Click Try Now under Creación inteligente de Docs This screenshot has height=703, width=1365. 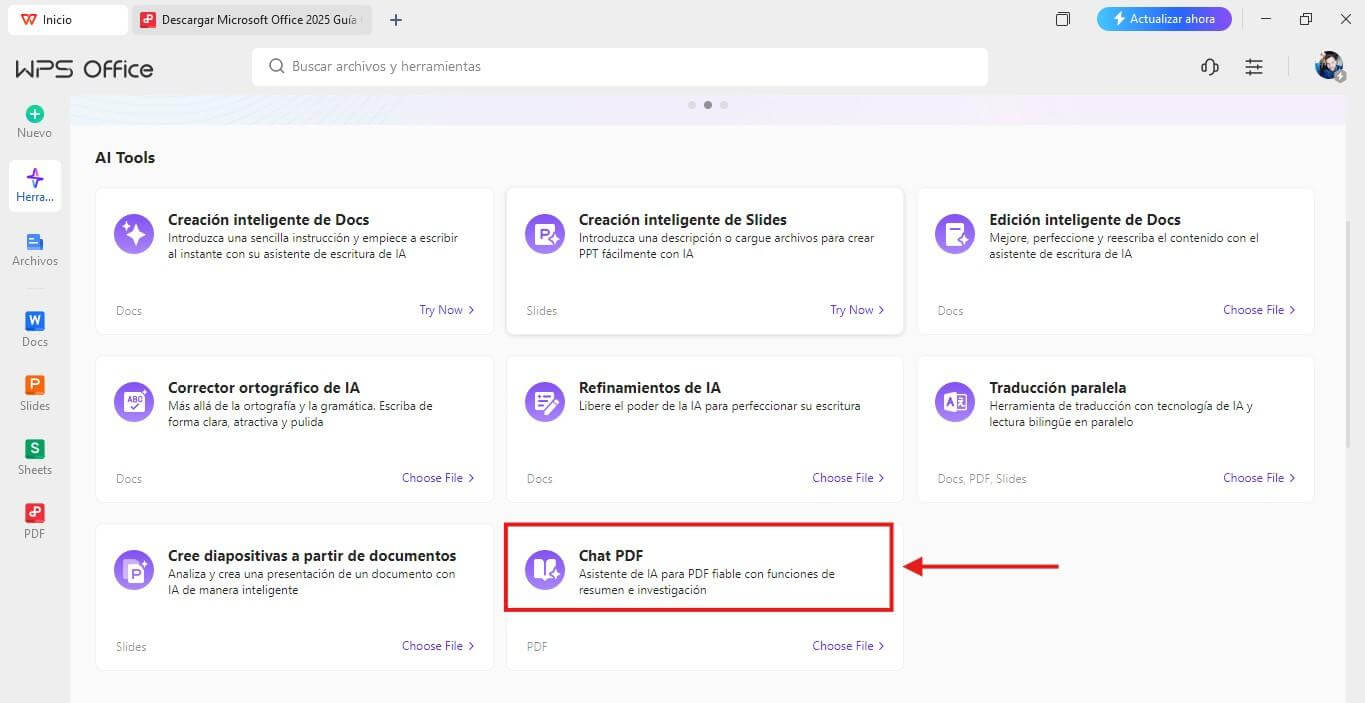click(x=446, y=310)
